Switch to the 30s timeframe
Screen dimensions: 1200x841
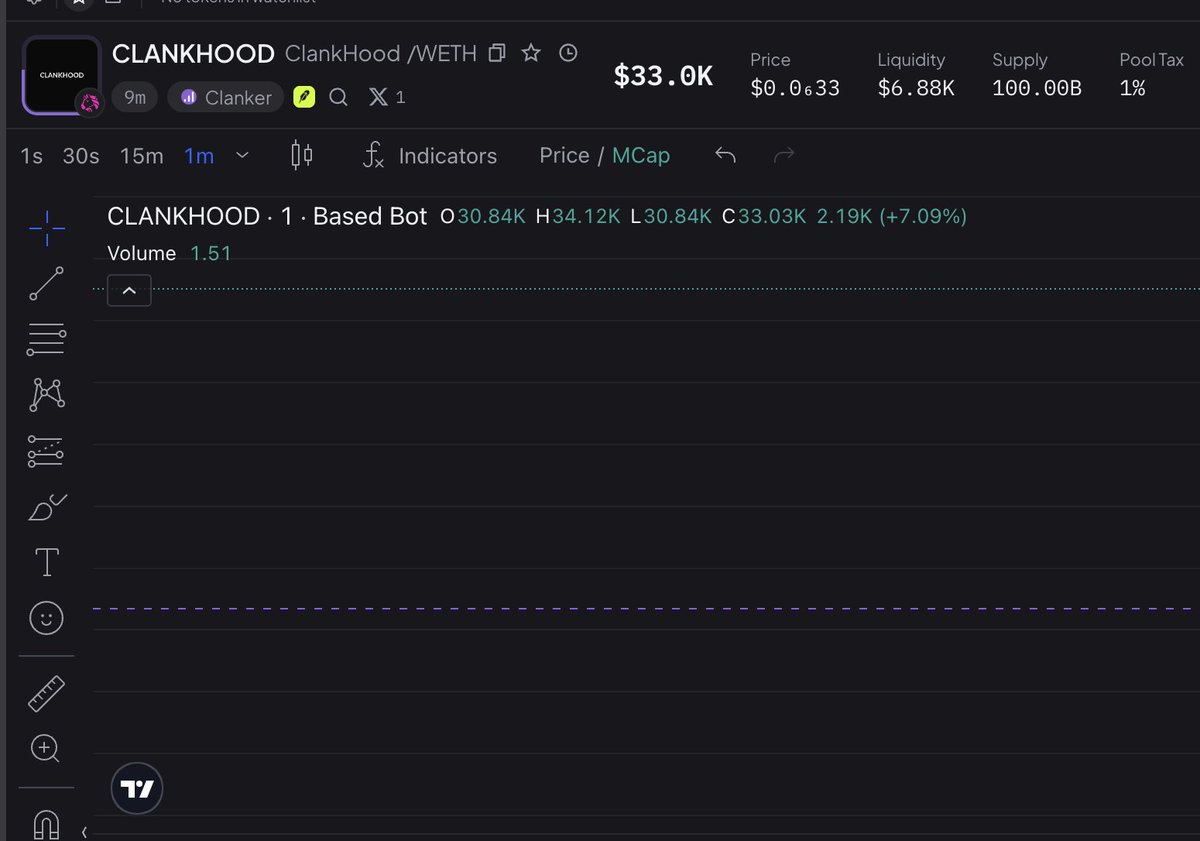[81, 156]
